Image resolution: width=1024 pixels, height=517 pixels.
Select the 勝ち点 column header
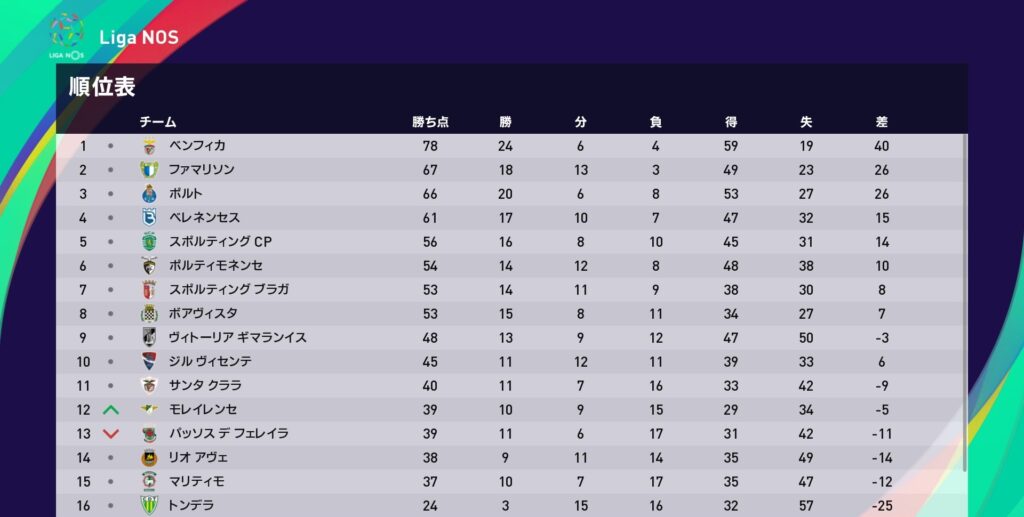pyautogui.click(x=431, y=122)
